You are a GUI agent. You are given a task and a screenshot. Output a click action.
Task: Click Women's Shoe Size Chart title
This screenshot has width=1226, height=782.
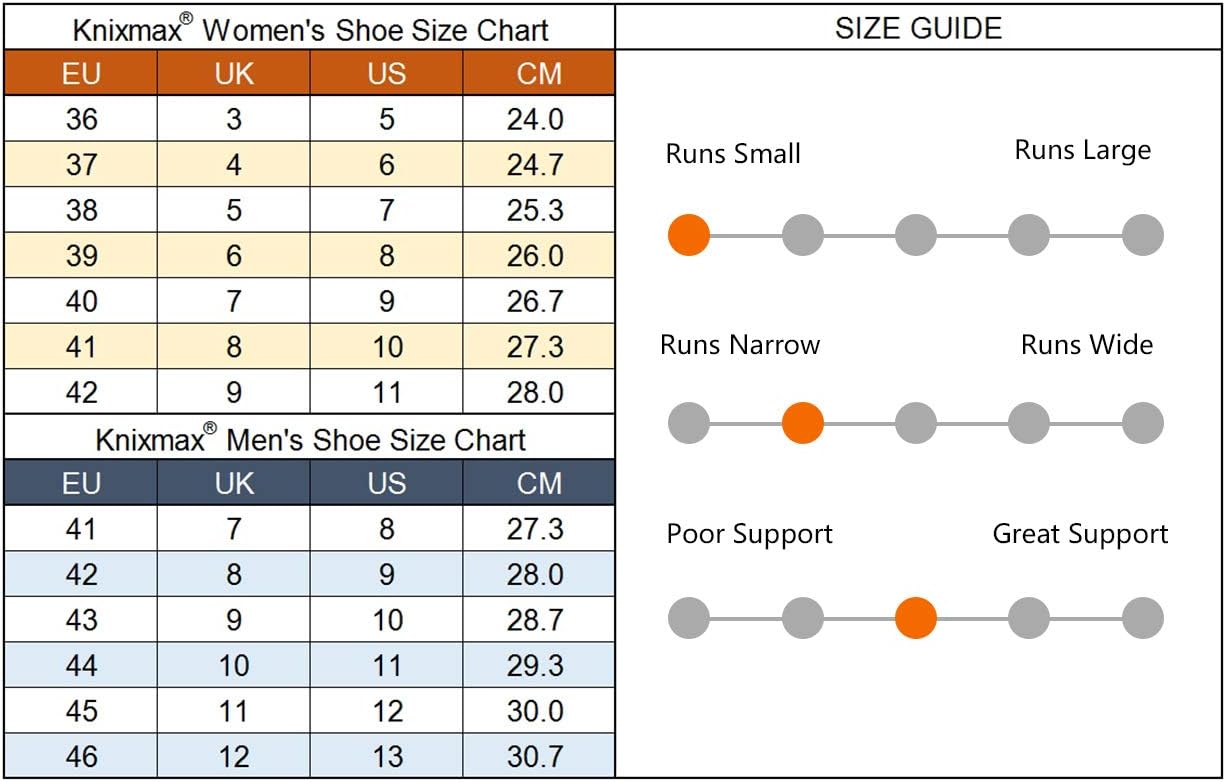click(x=310, y=29)
